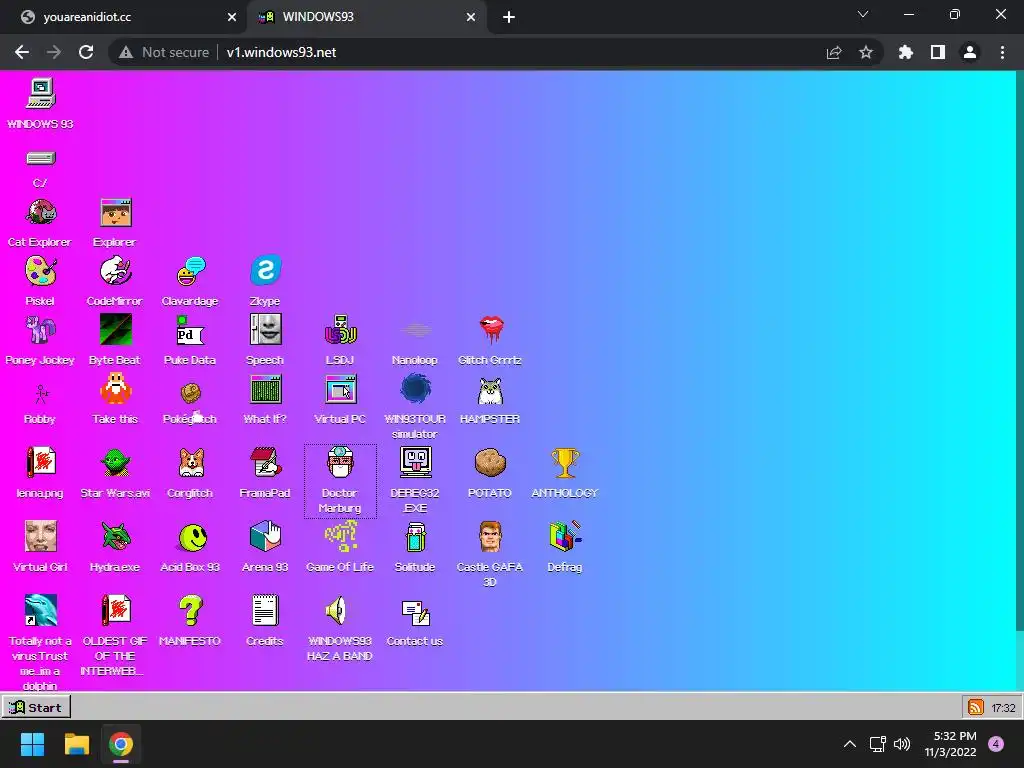
Task: Launch Glitch Grrrlz lips icon
Action: pos(490,330)
